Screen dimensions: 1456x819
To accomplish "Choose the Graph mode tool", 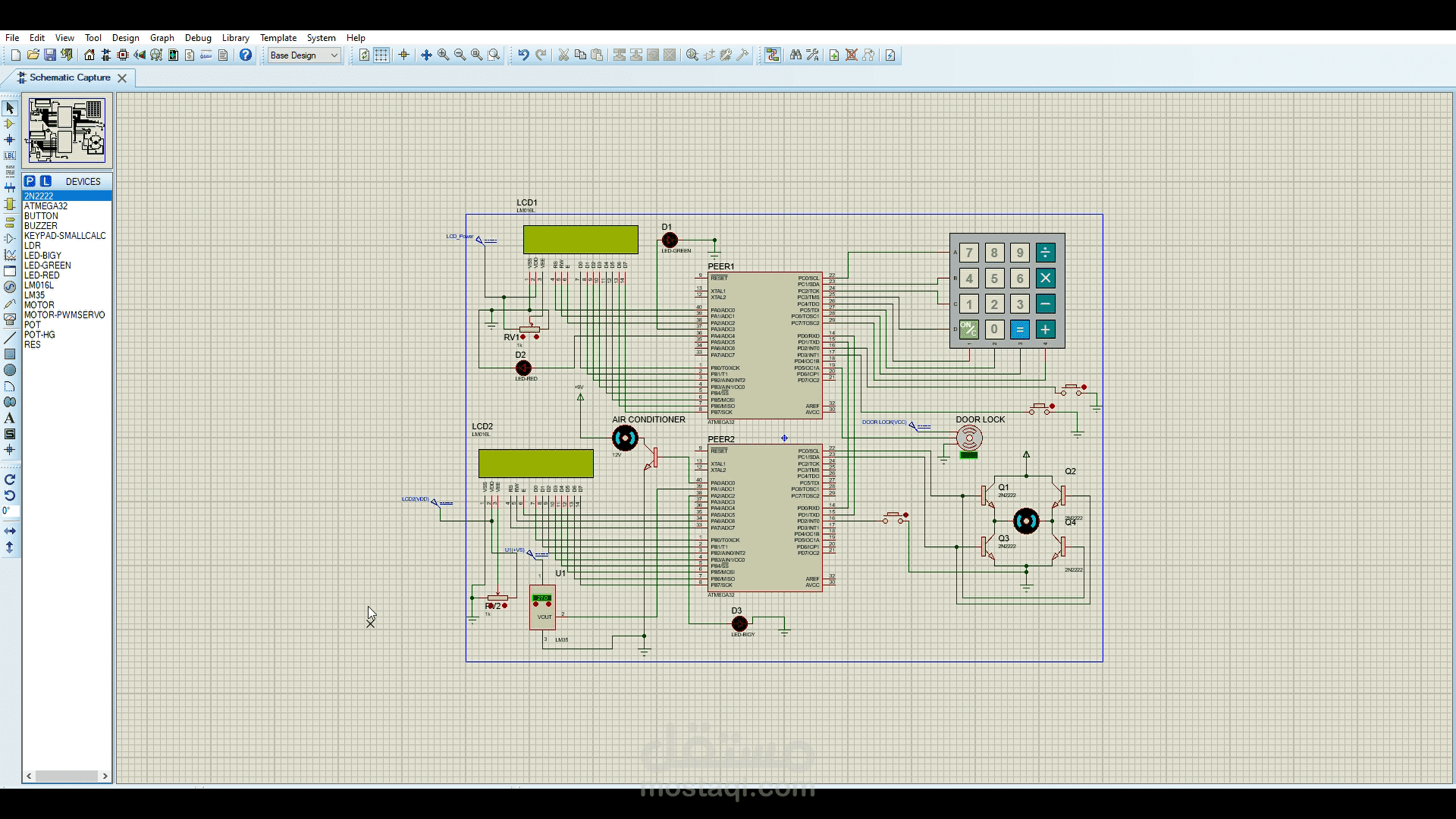I will pos(10,255).
